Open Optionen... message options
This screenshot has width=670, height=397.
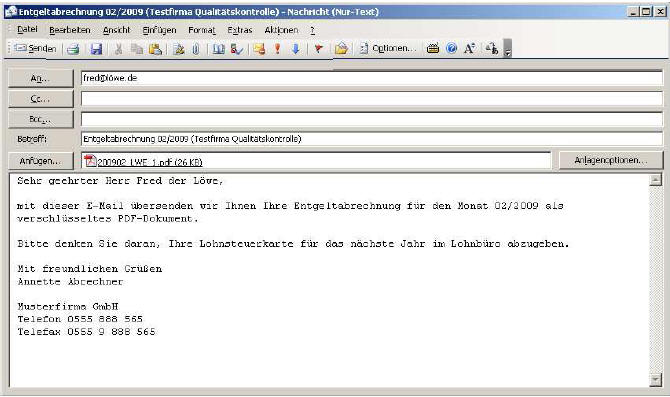(388, 48)
